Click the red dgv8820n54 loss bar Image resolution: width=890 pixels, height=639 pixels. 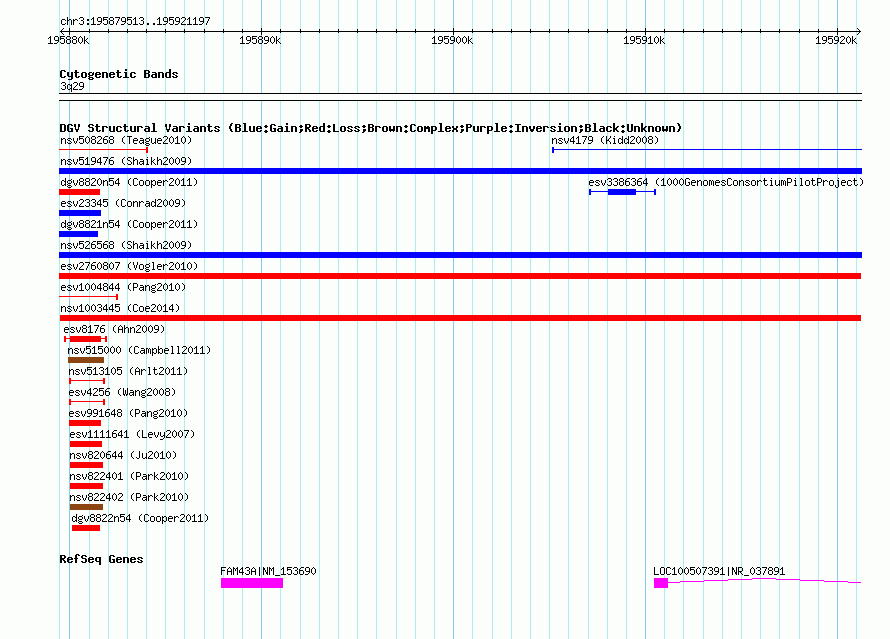point(79,192)
